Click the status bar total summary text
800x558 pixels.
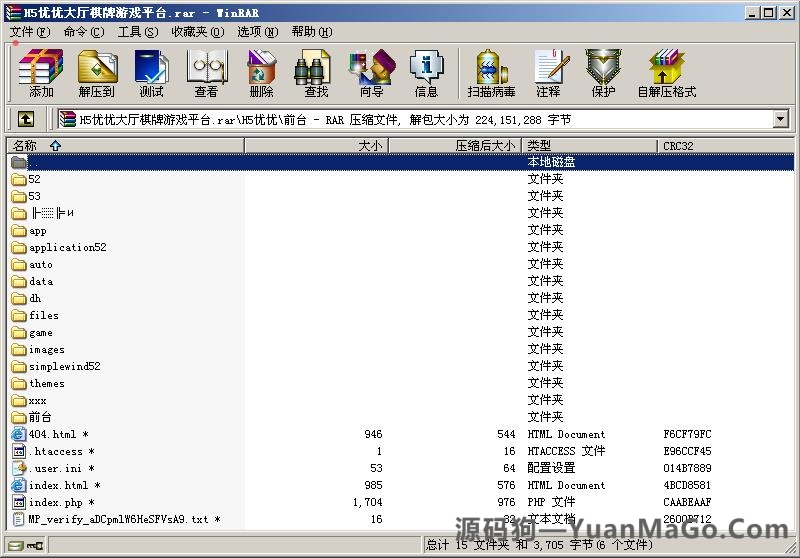tap(539, 545)
